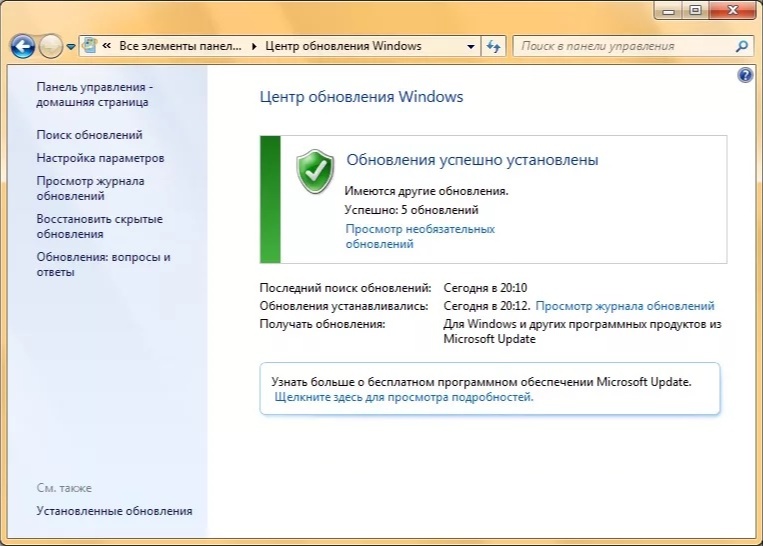Click the green shield checkmark icon

tap(315, 171)
